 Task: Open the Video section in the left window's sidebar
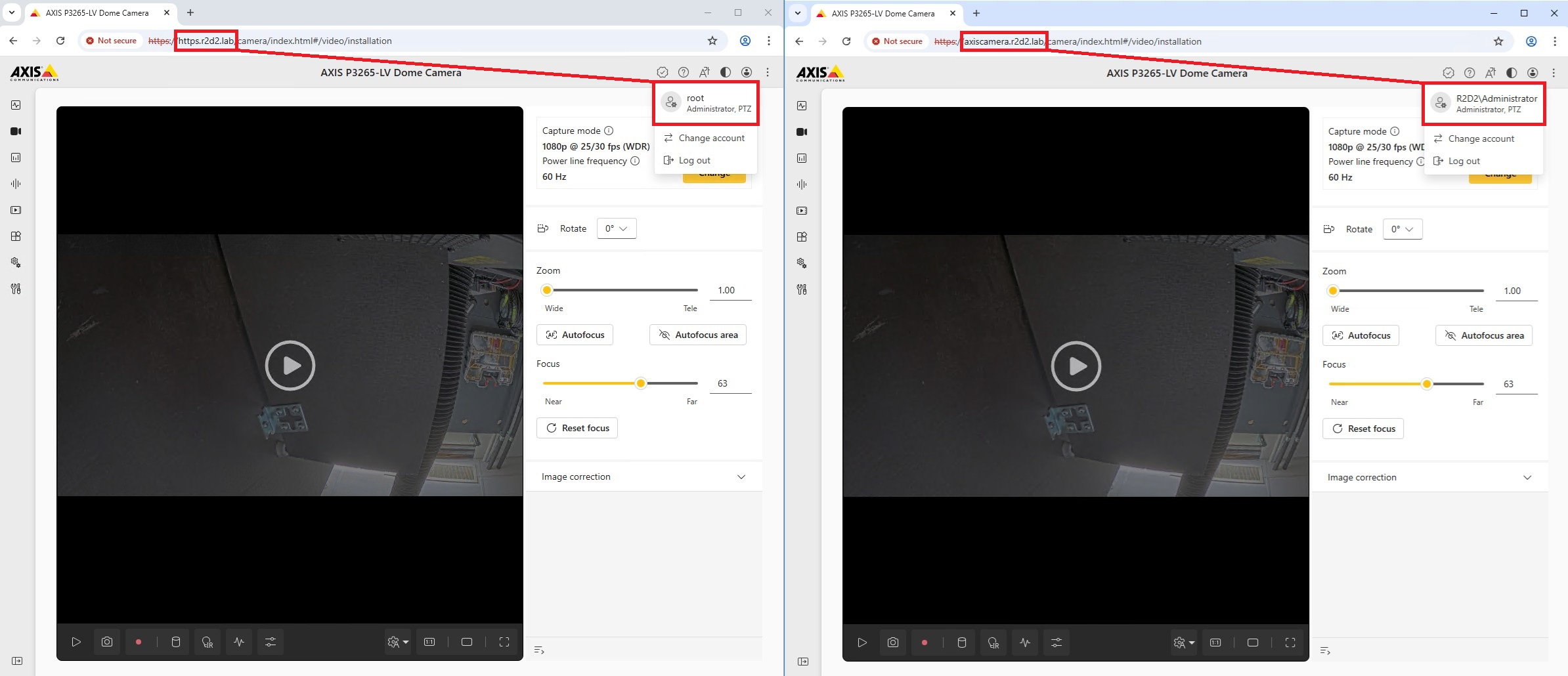(x=16, y=131)
